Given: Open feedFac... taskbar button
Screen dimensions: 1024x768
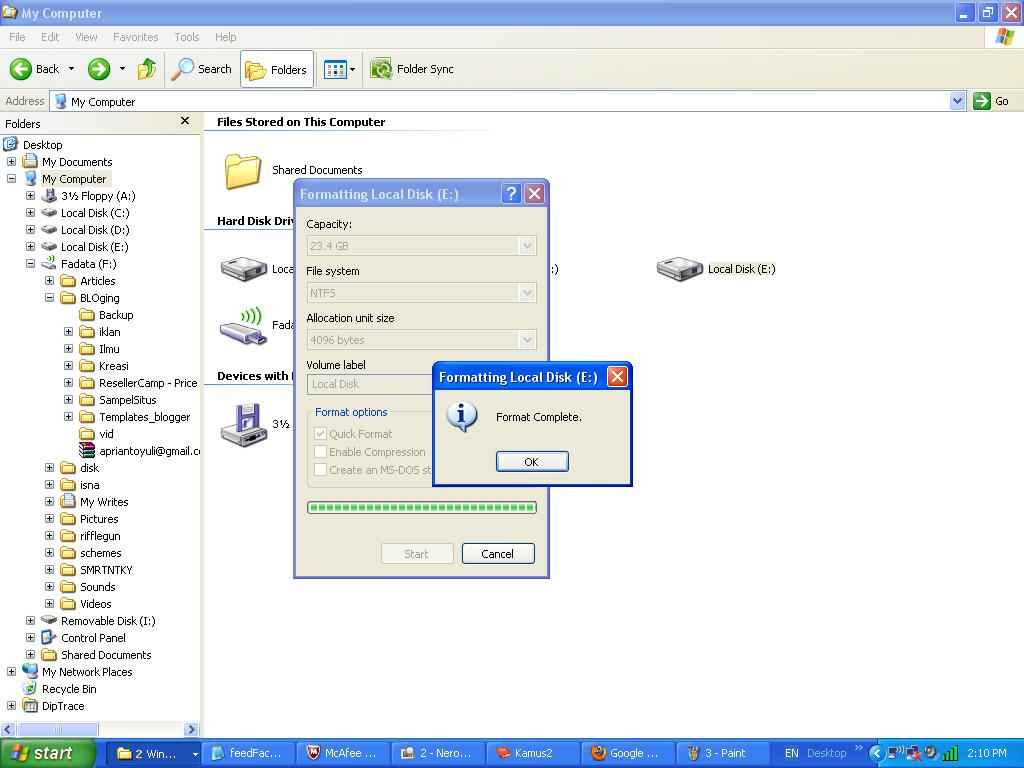Looking at the screenshot, I should point(249,753).
